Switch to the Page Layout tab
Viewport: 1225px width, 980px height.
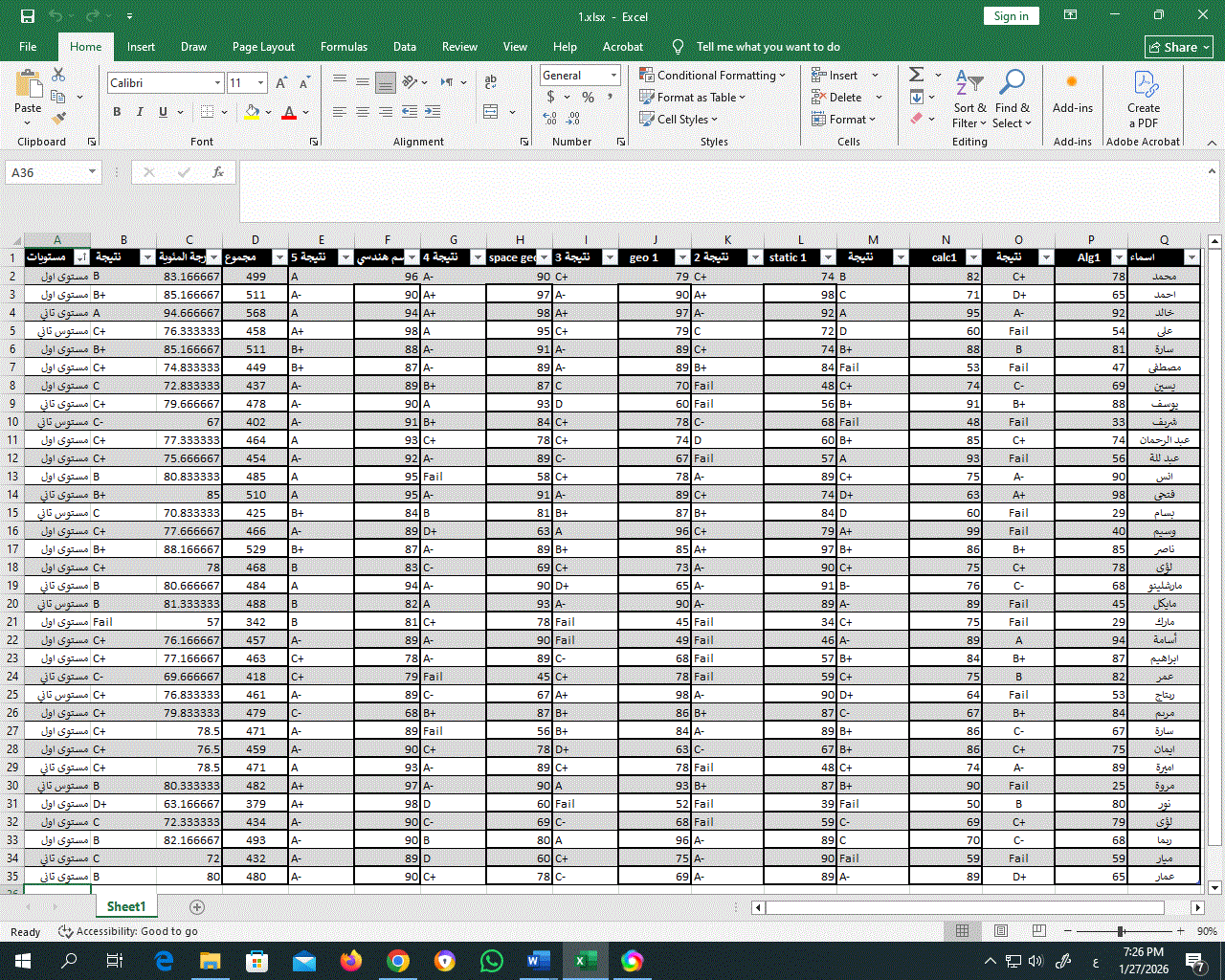tap(263, 46)
